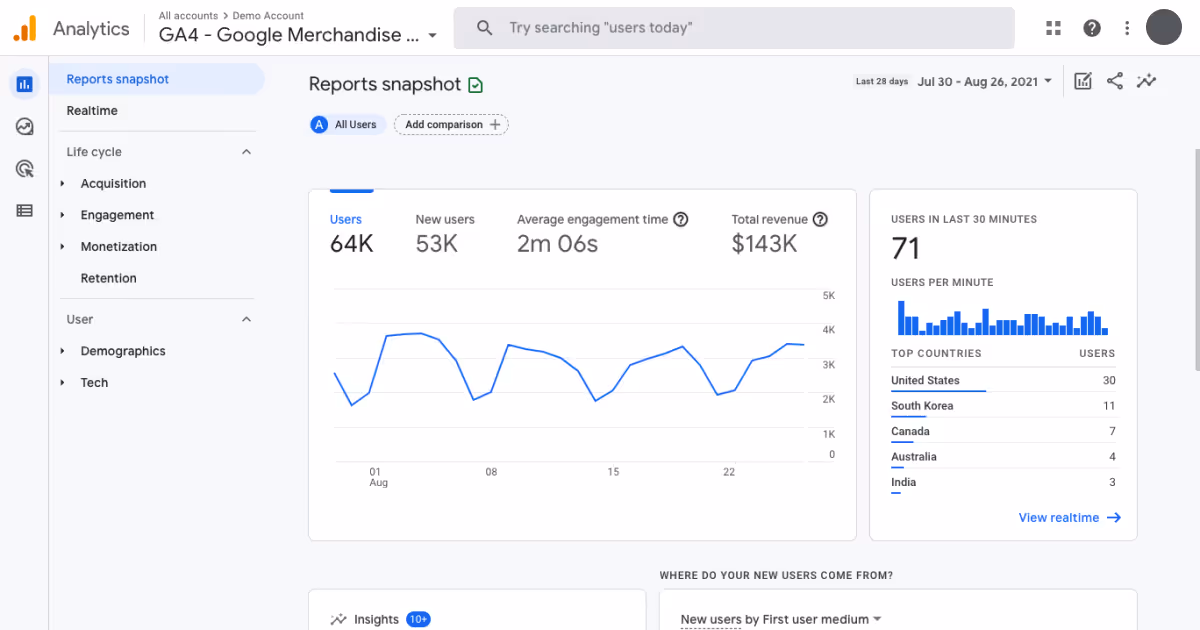Click the Demo Account breadcrumb
Screen dimensions: 1200x630
click(268, 16)
